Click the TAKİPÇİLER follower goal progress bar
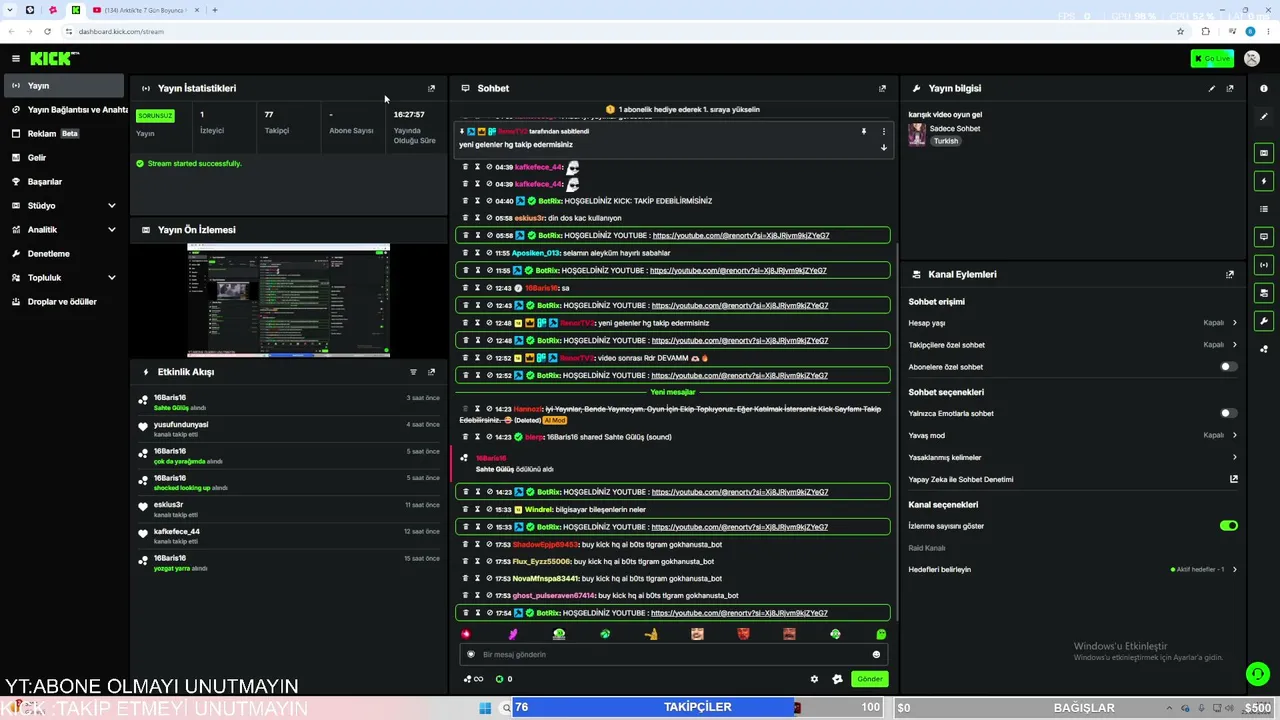Image resolution: width=1280 pixels, height=720 pixels. point(698,708)
